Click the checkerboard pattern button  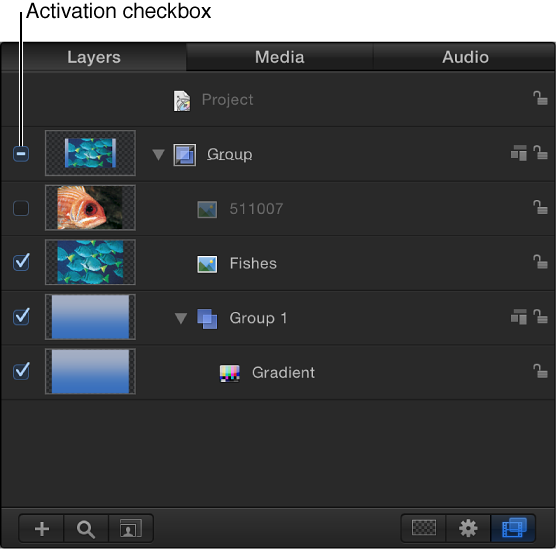tap(423, 528)
